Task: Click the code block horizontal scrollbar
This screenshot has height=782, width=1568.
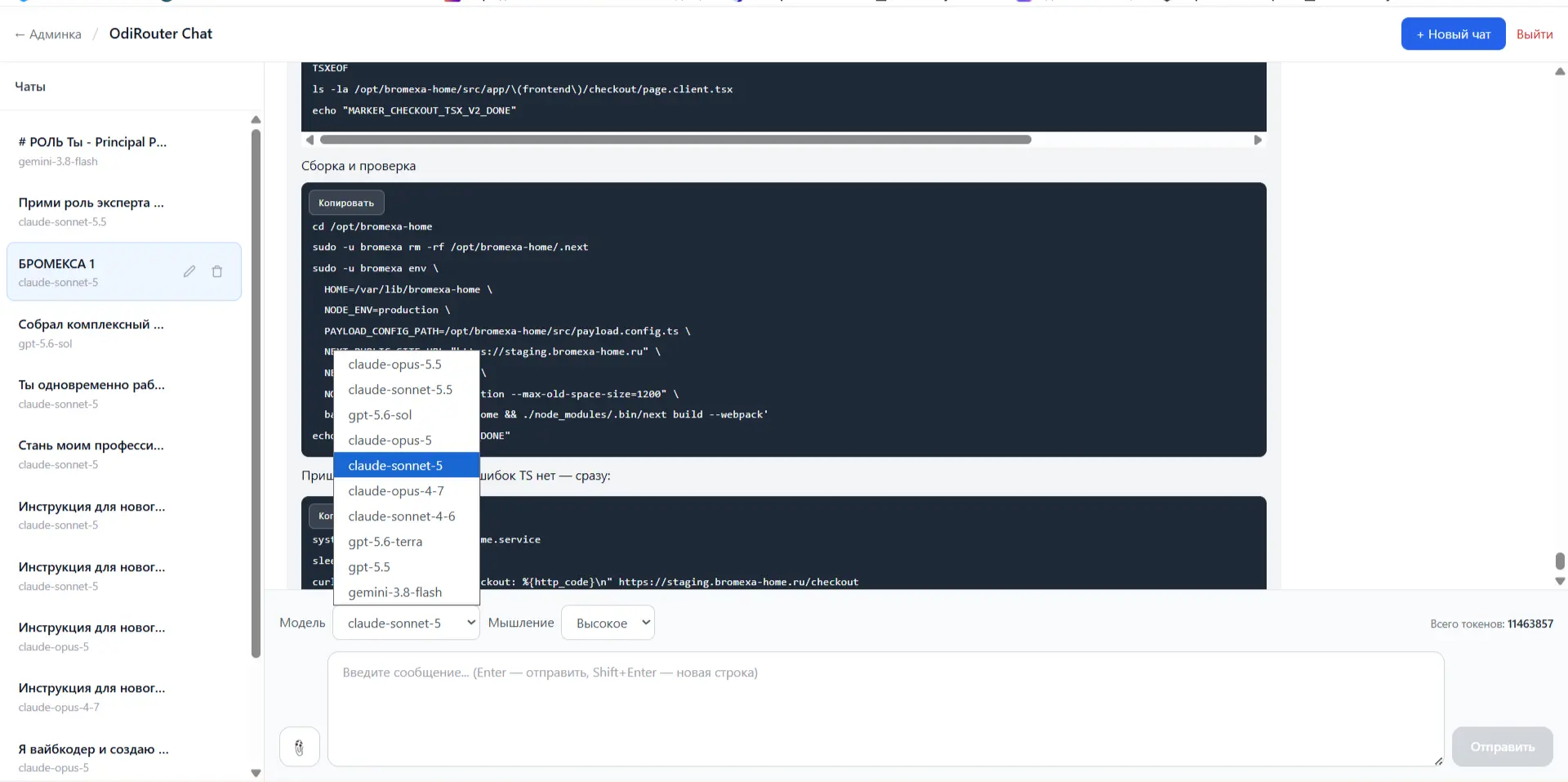Action: coord(675,140)
